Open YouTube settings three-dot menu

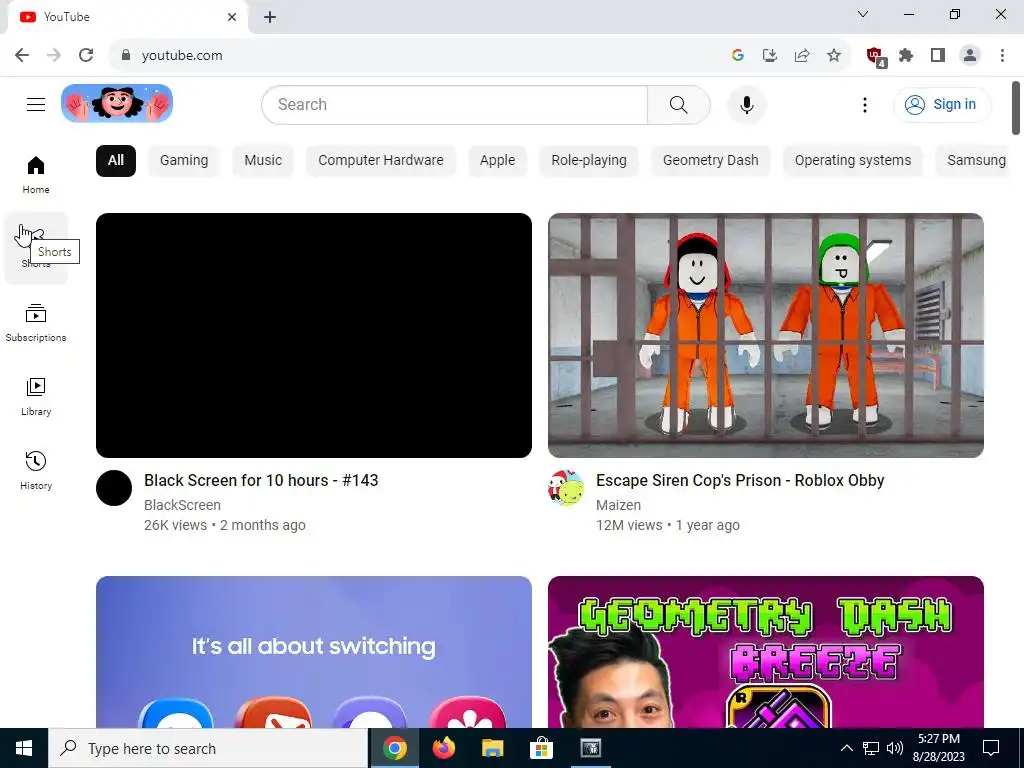tap(865, 104)
